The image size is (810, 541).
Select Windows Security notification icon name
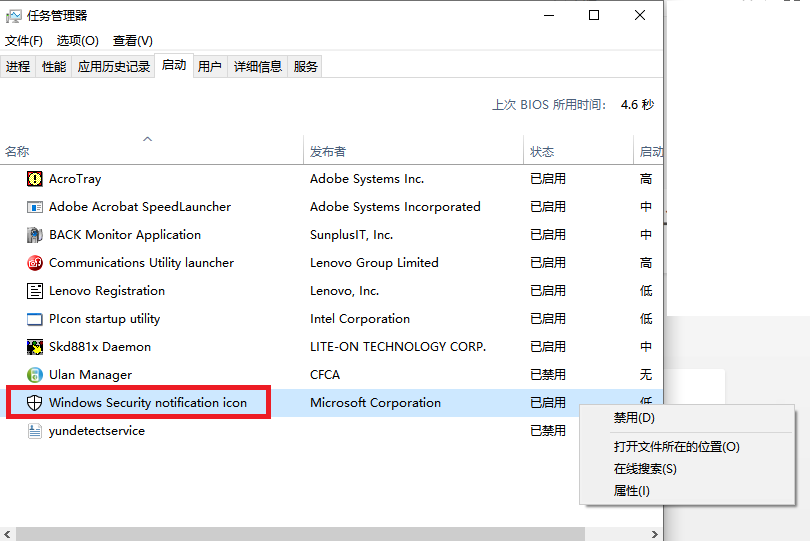tap(148, 403)
